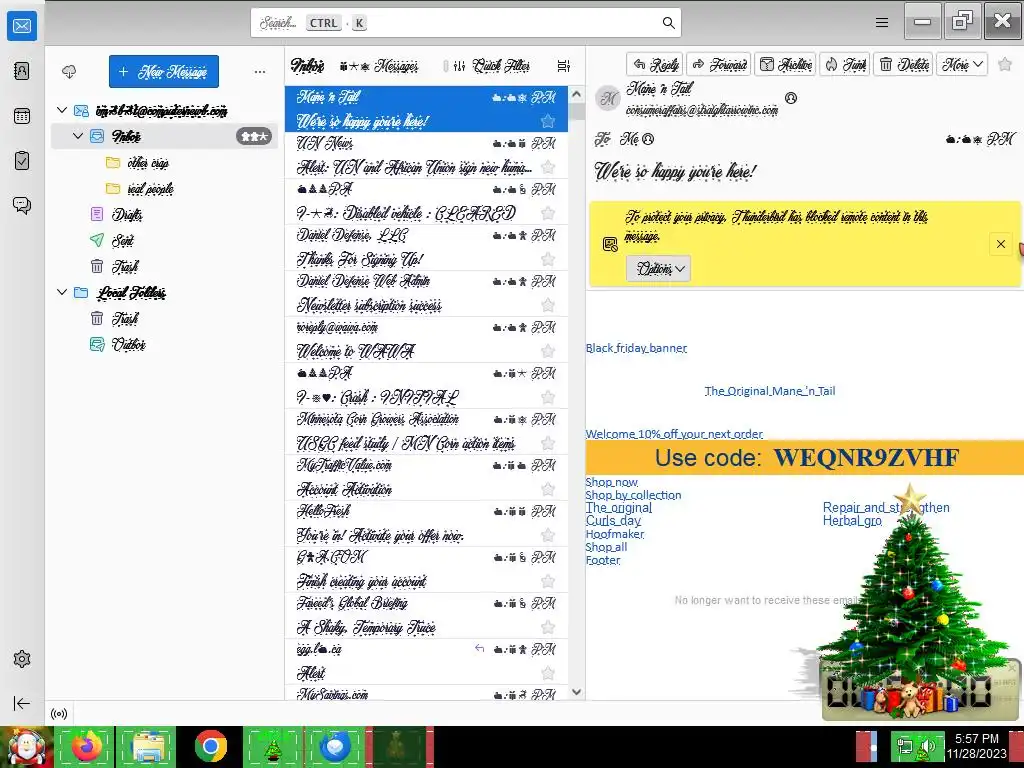Archive the message
Screen dimensions: 1024x768
tap(786, 64)
